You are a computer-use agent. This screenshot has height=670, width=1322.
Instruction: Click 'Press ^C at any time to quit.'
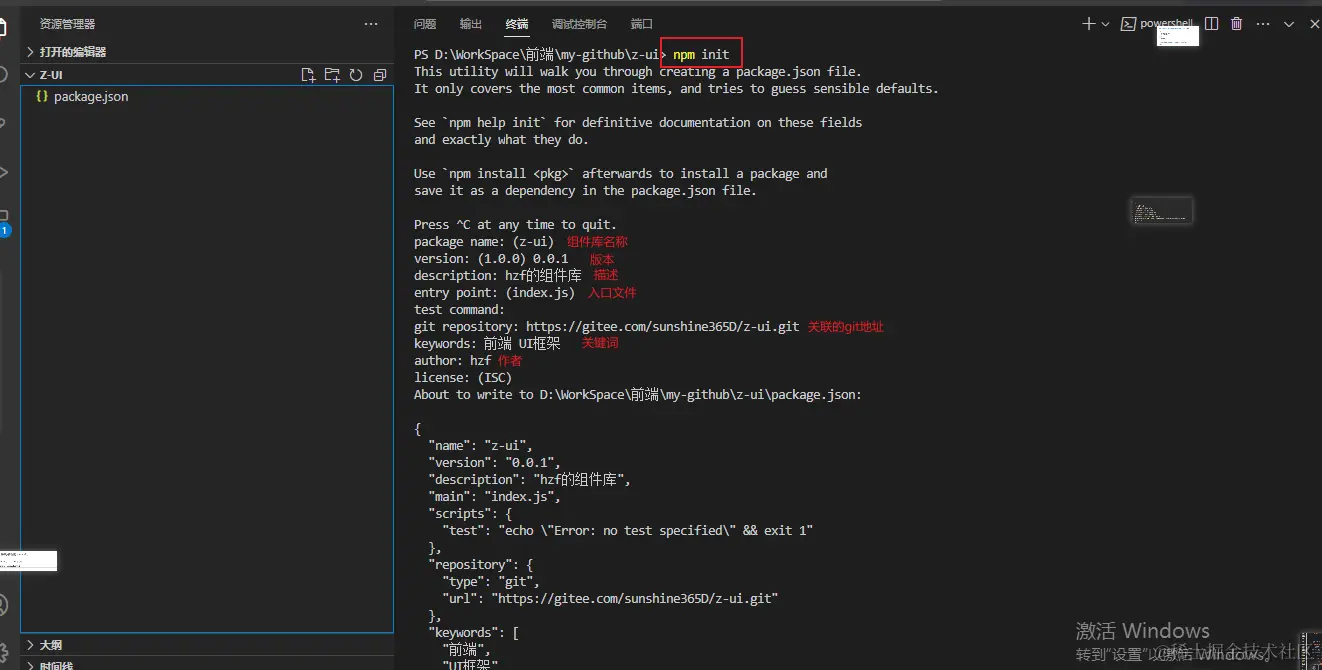click(x=515, y=225)
